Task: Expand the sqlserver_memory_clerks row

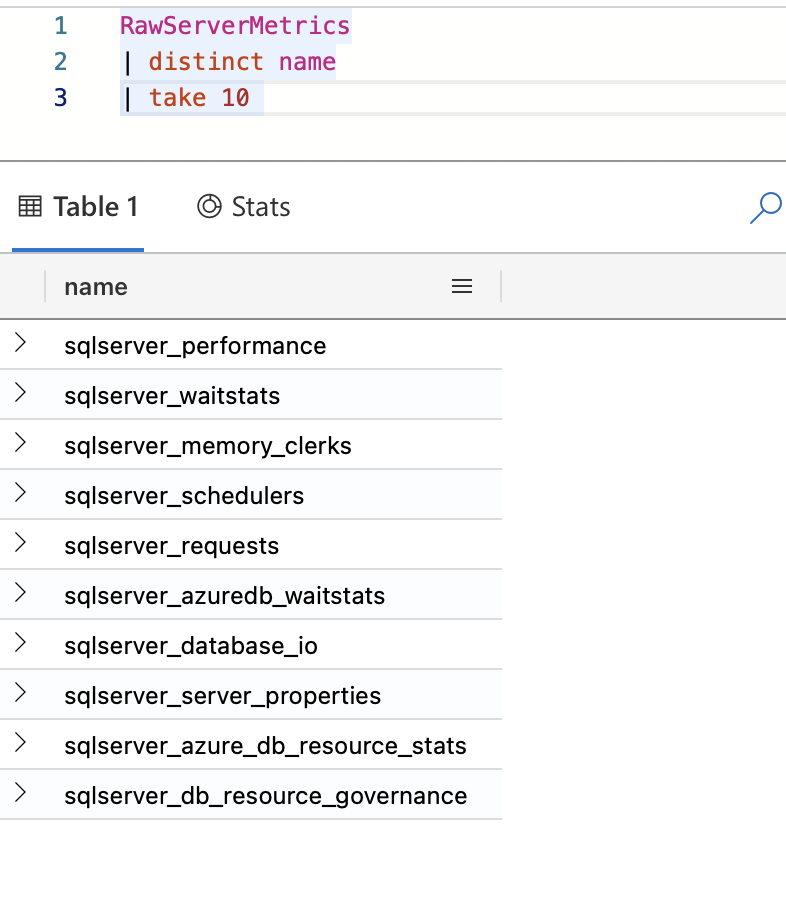Action: [x=20, y=443]
